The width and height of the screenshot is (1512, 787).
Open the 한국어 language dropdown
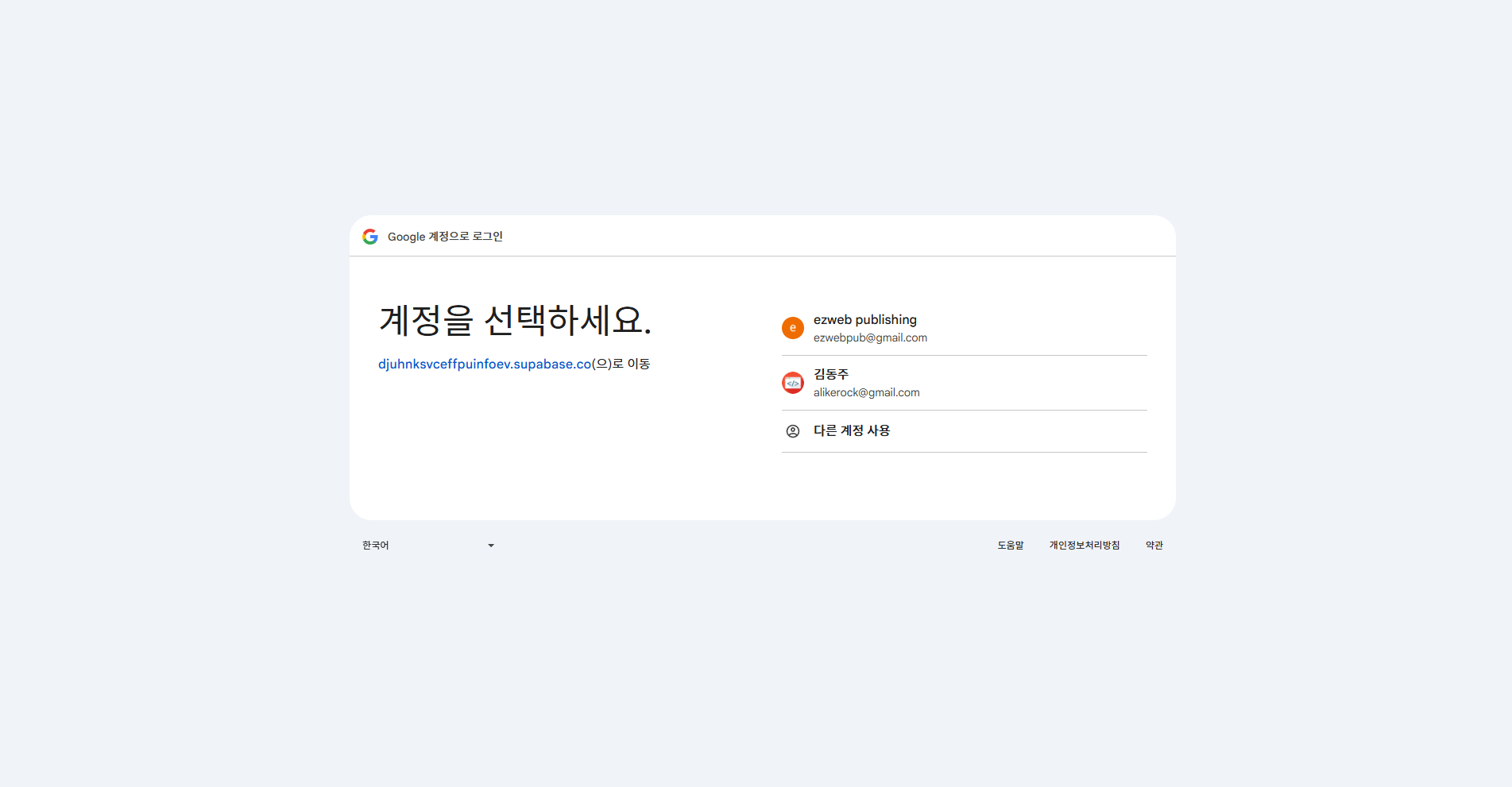(429, 546)
